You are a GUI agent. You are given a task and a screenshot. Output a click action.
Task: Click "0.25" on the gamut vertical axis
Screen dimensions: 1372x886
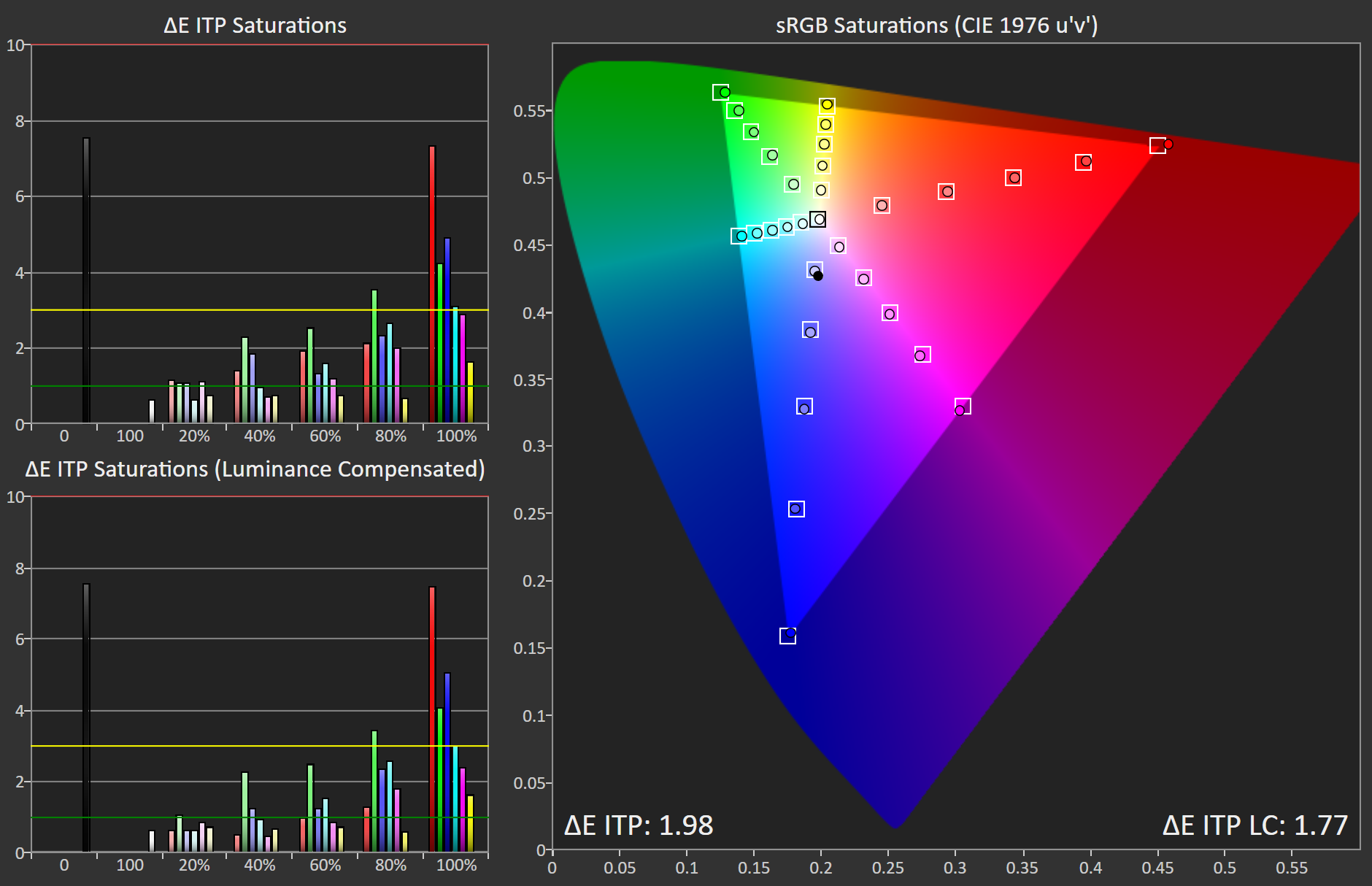(x=531, y=514)
